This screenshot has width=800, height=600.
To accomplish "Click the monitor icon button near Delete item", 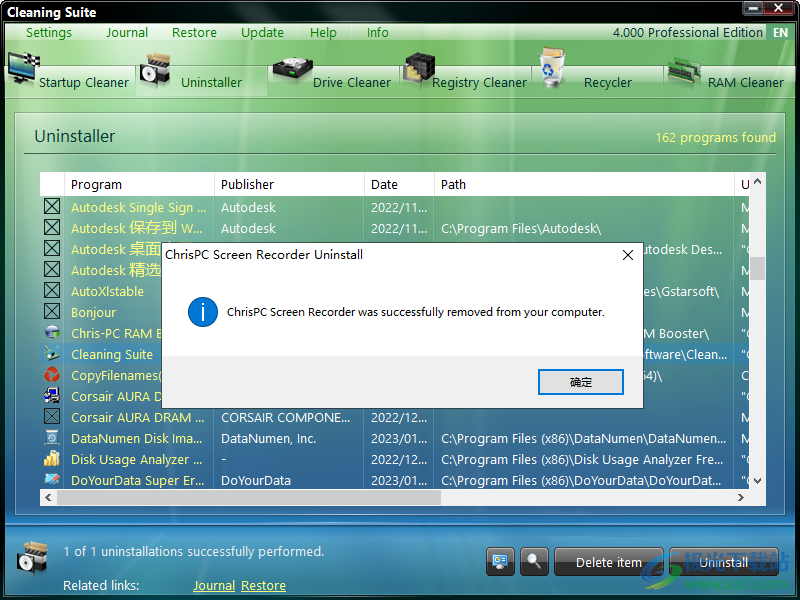I will 500,562.
